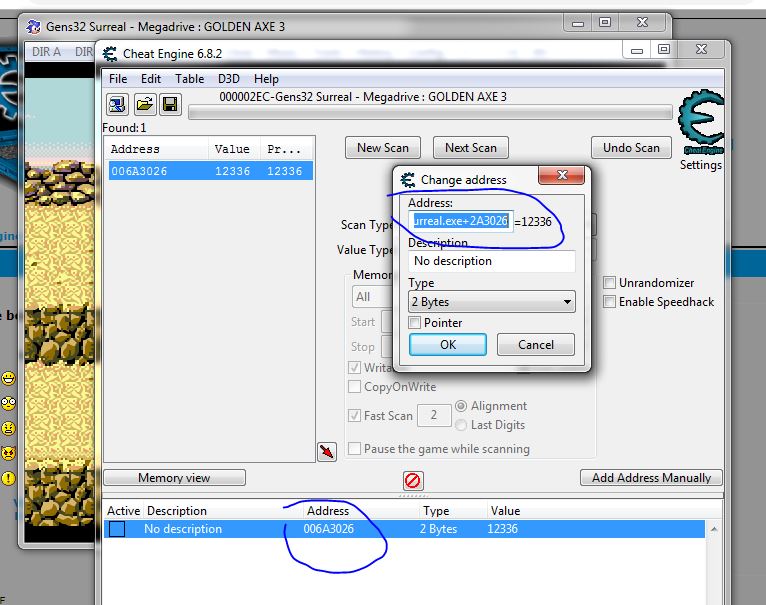The image size is (766, 605).
Task: Click the New Scan button
Action: coord(383,148)
